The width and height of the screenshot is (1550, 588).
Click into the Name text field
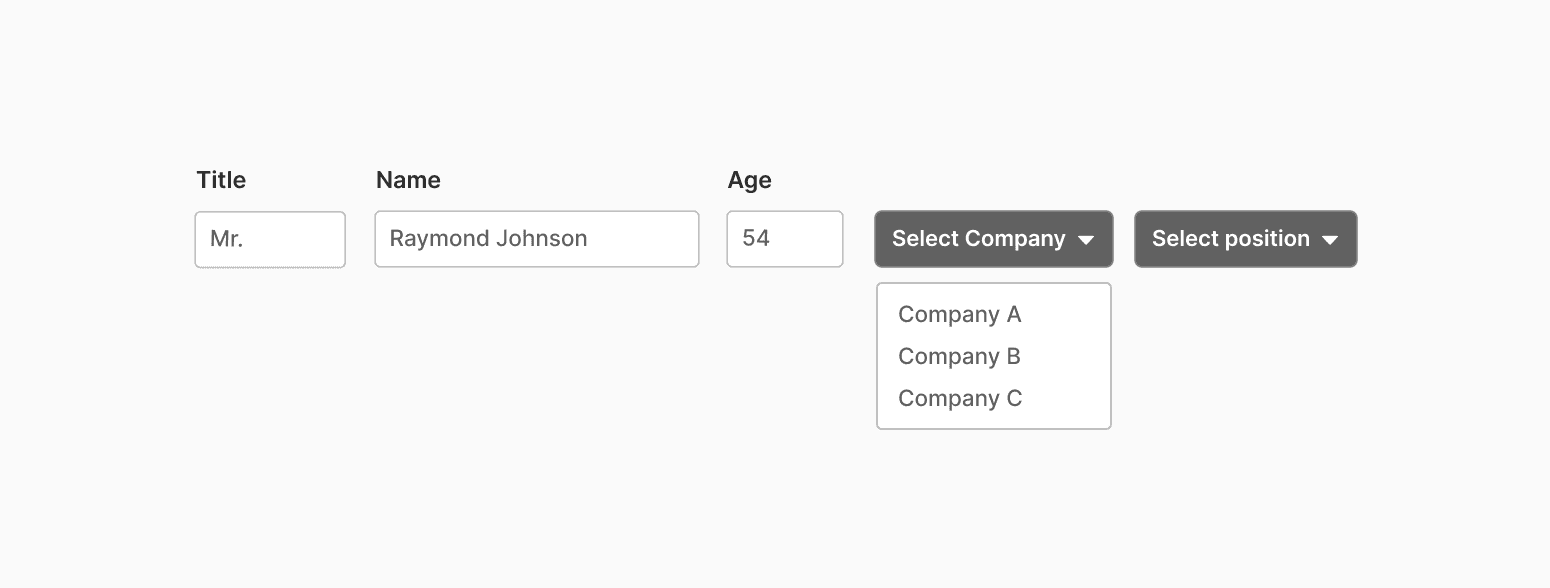pos(537,239)
